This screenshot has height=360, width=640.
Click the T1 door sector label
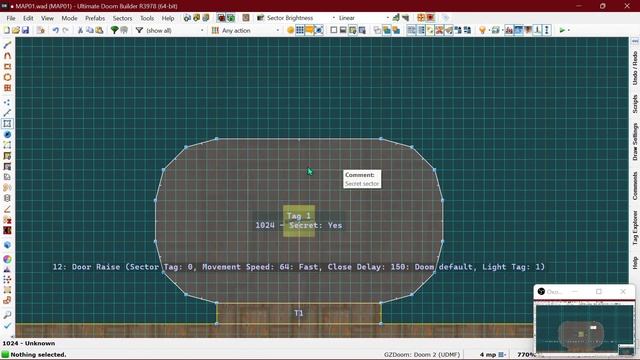299,313
